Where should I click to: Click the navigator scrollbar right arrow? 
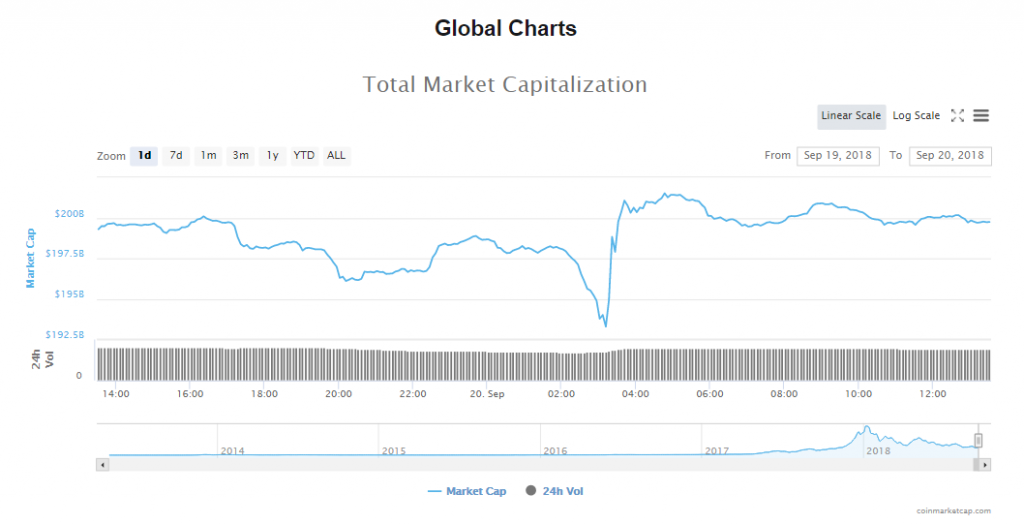[985, 464]
